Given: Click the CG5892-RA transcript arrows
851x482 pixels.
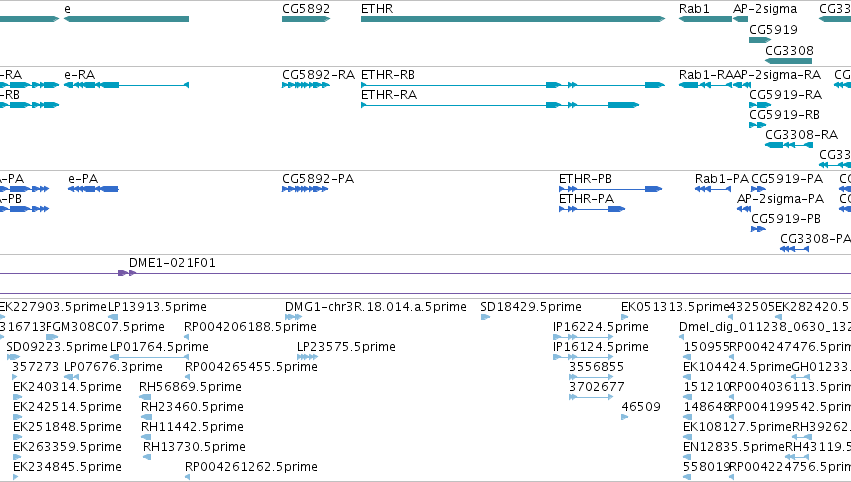Looking at the screenshot, I should coord(306,85).
